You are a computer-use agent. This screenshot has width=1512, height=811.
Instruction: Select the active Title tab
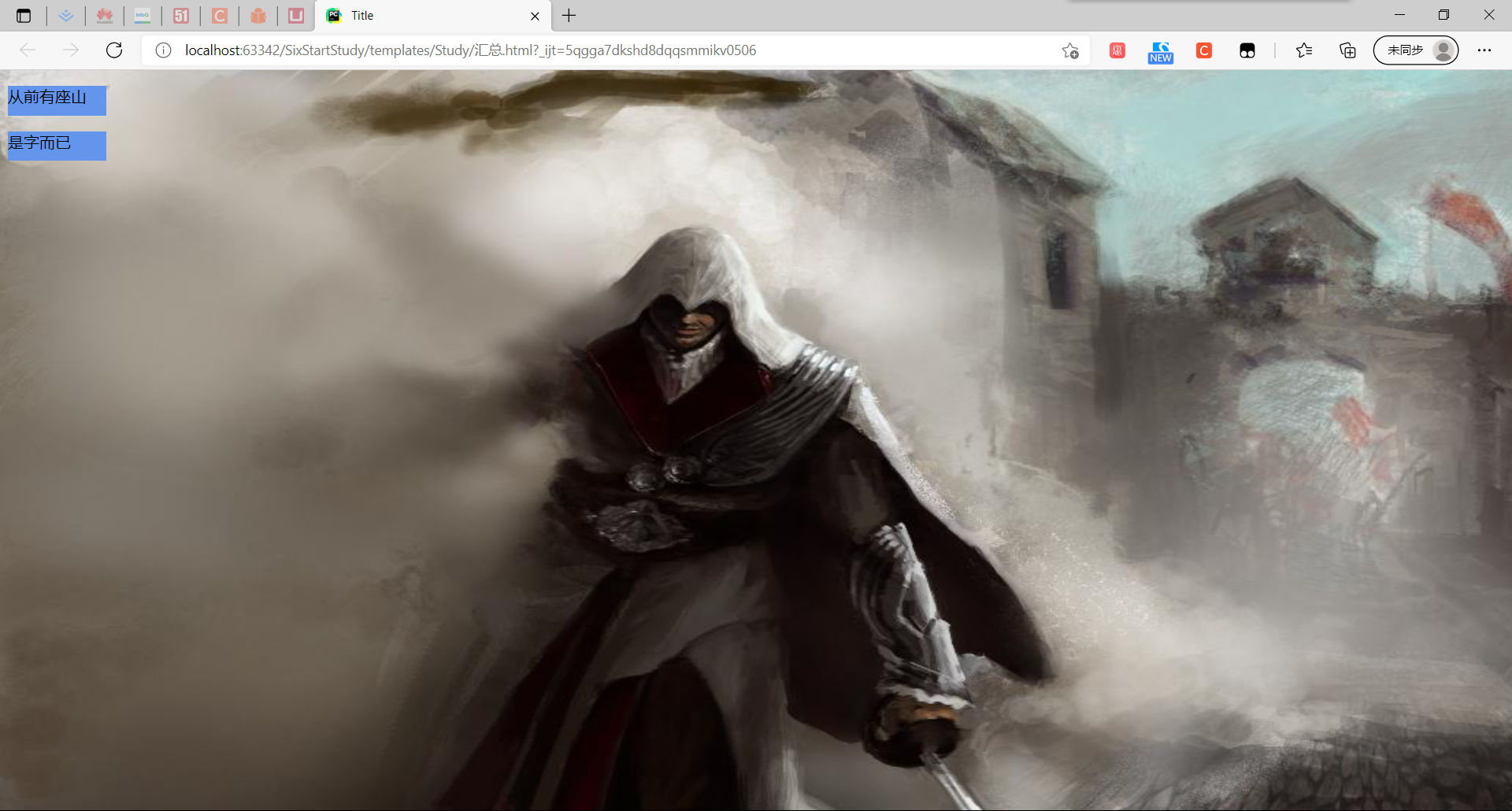pos(433,16)
